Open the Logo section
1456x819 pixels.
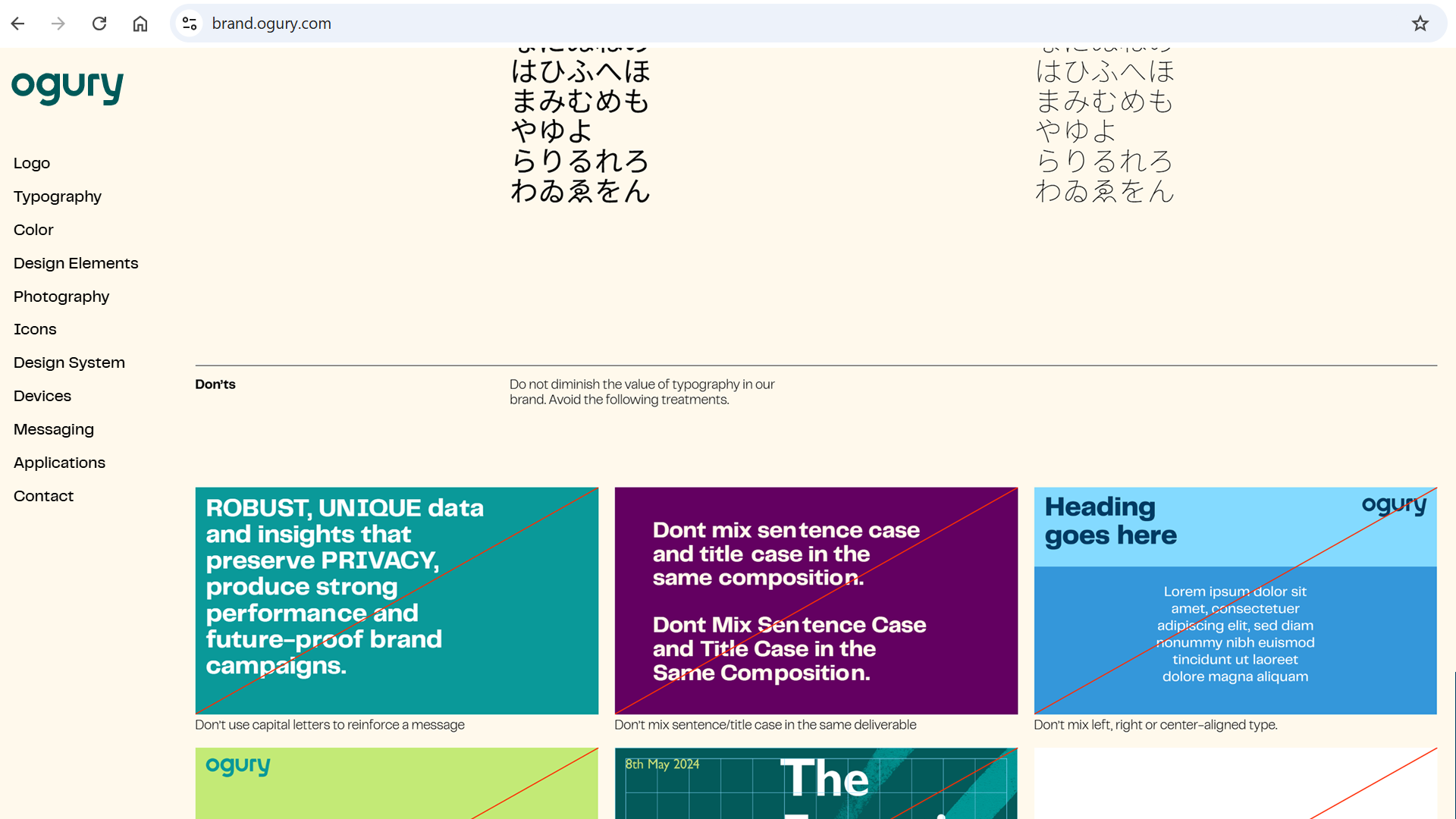click(32, 163)
